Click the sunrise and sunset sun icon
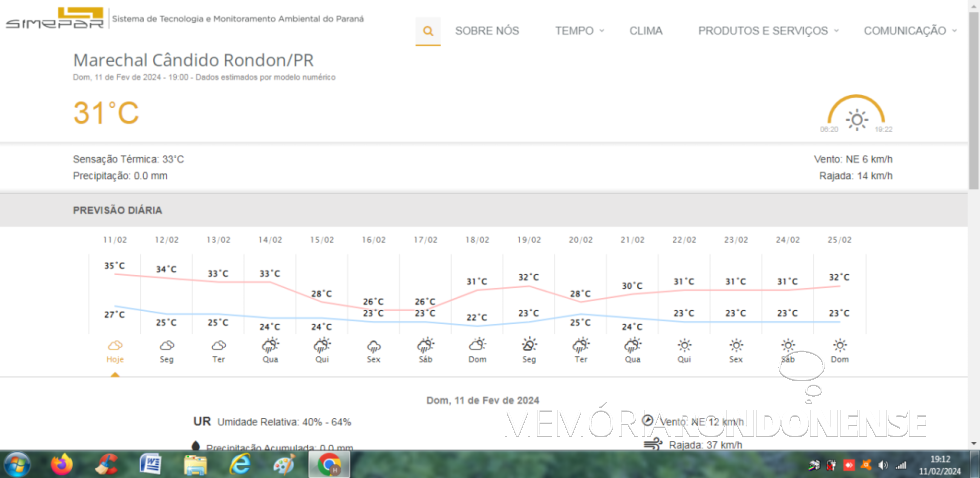 [x=856, y=119]
